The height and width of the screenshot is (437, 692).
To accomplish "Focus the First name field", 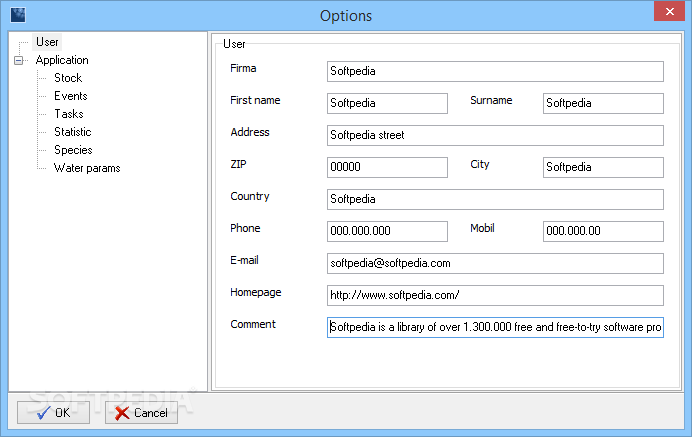I will (387, 103).
